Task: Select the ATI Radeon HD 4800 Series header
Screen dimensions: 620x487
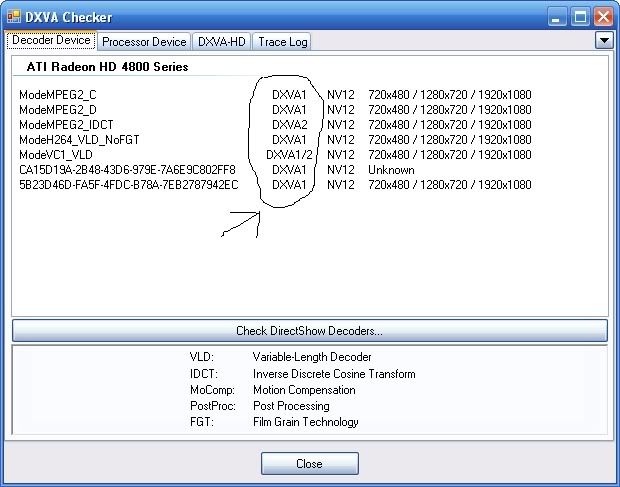Action: (107, 67)
